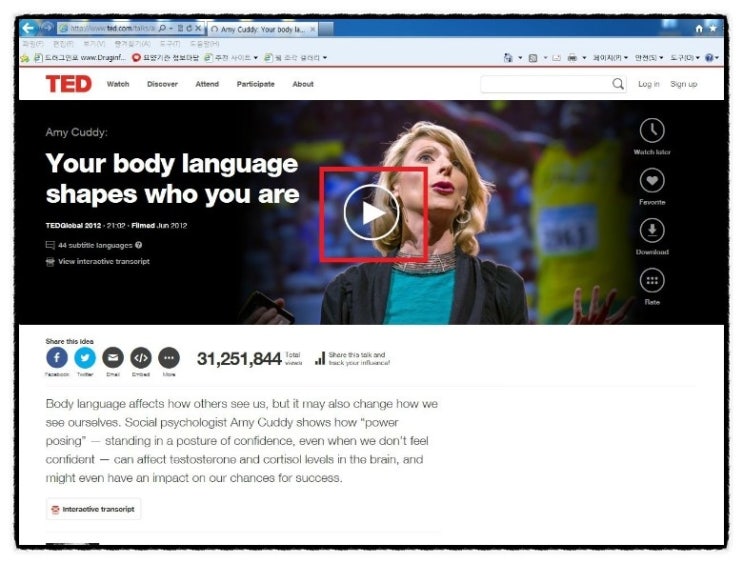Open the Participate menu
This screenshot has height=564, width=743.
(x=255, y=84)
